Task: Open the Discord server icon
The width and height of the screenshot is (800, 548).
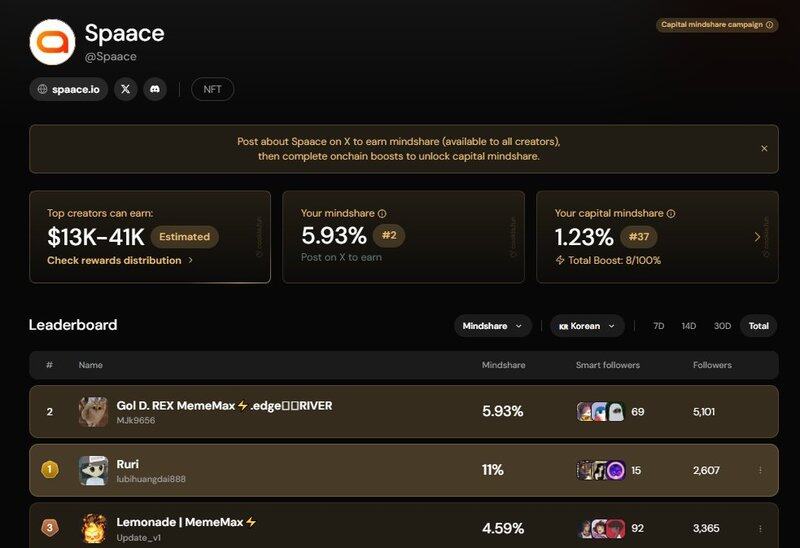Action: click(x=154, y=89)
